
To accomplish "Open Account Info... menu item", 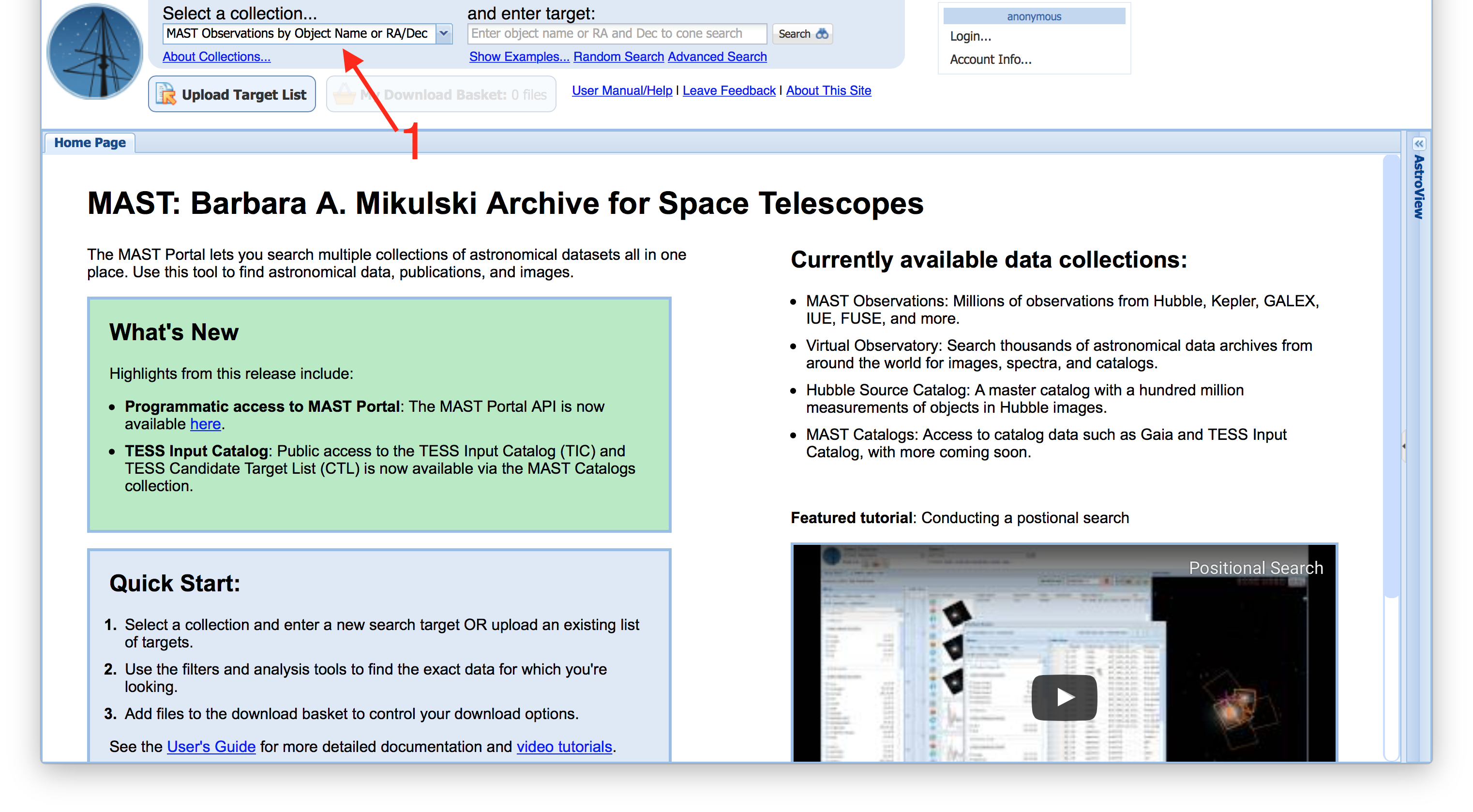I will coord(991,60).
